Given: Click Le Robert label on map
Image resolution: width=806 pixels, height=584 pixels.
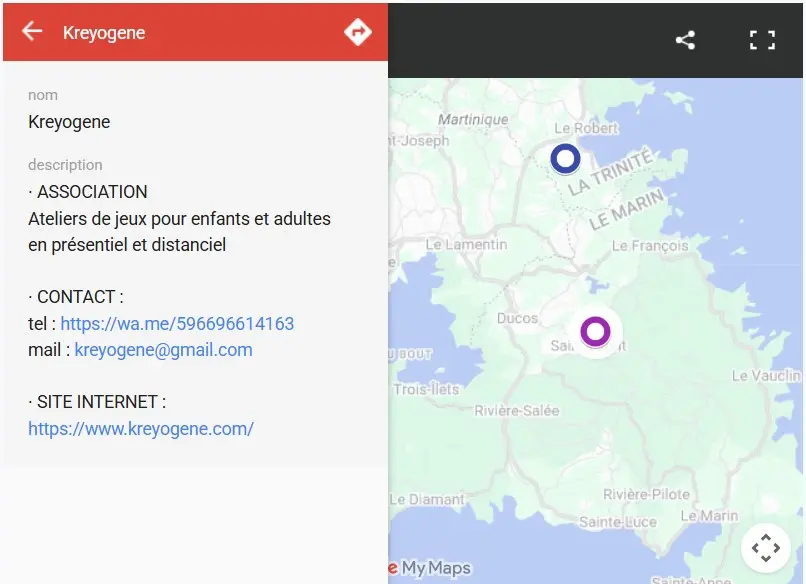Looking at the screenshot, I should [x=586, y=128].
